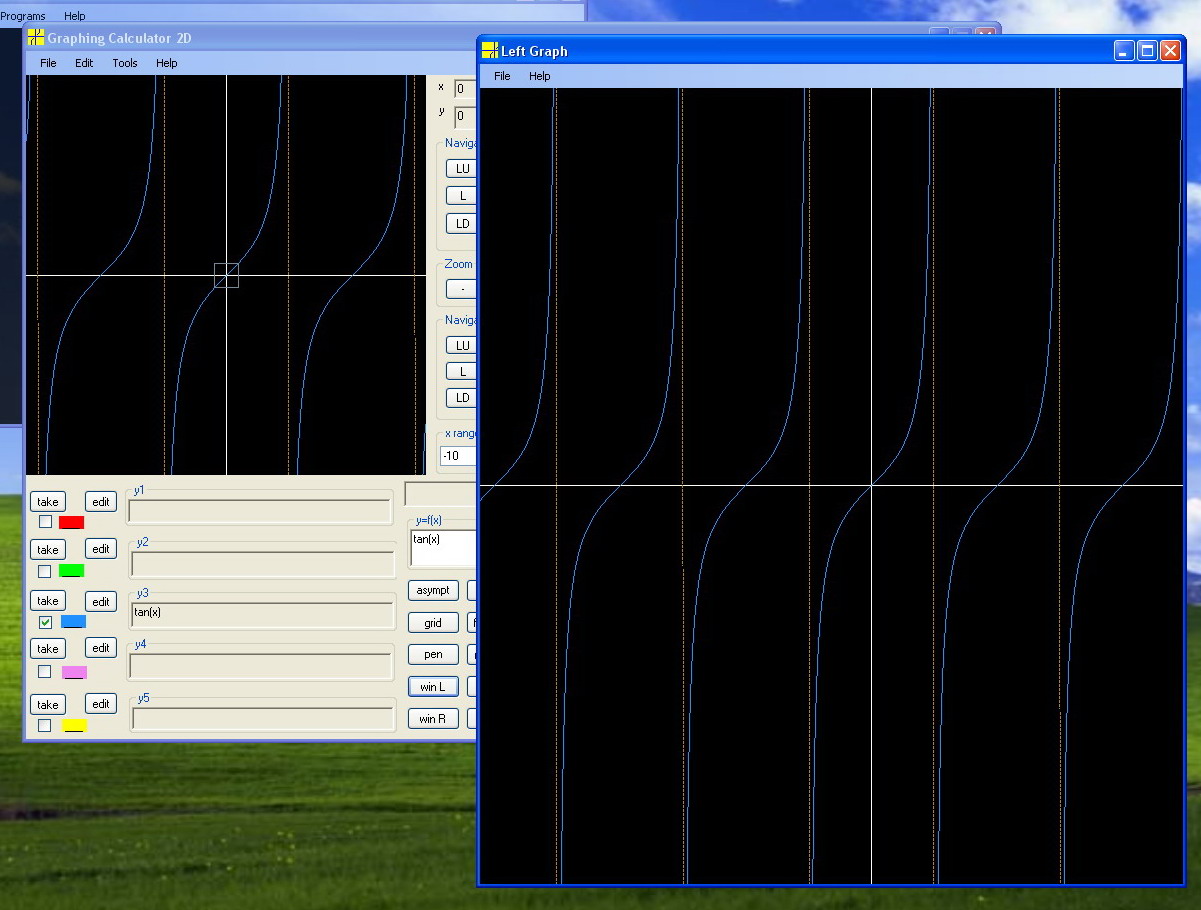Click the x coordinate field showing 0
1201x910 pixels.
(466, 89)
